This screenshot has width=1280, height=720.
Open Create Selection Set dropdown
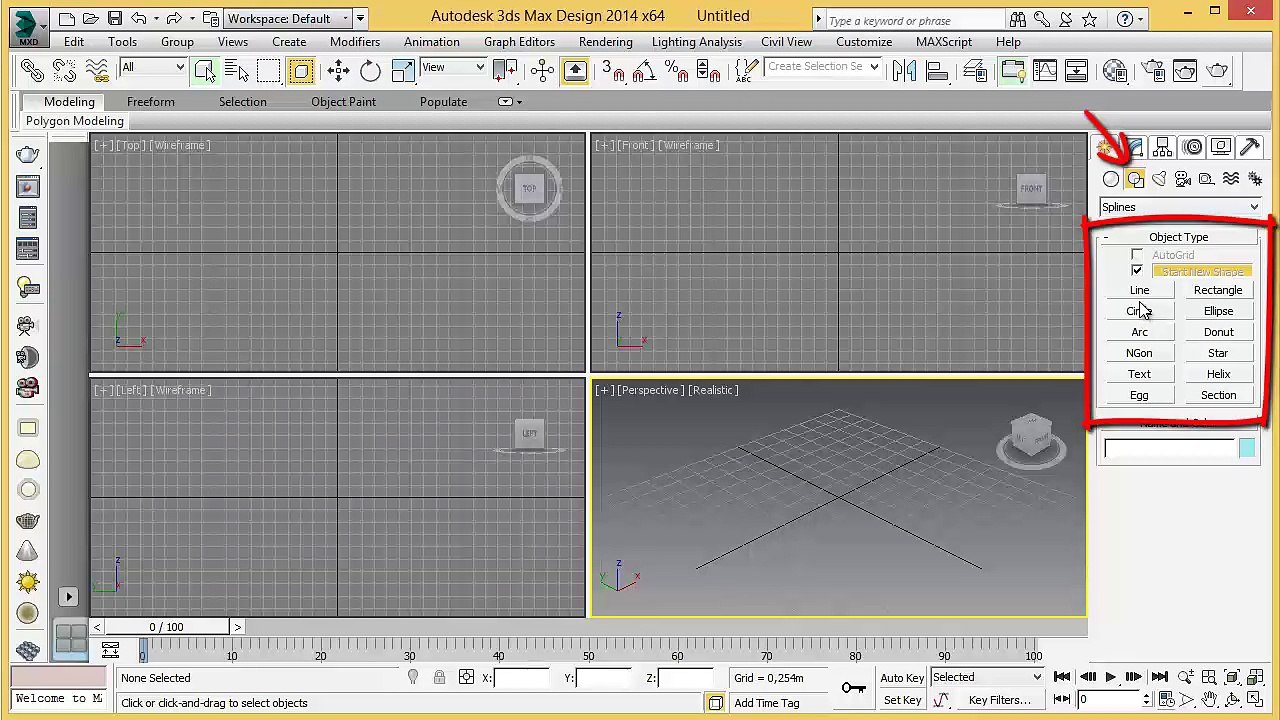click(x=823, y=67)
